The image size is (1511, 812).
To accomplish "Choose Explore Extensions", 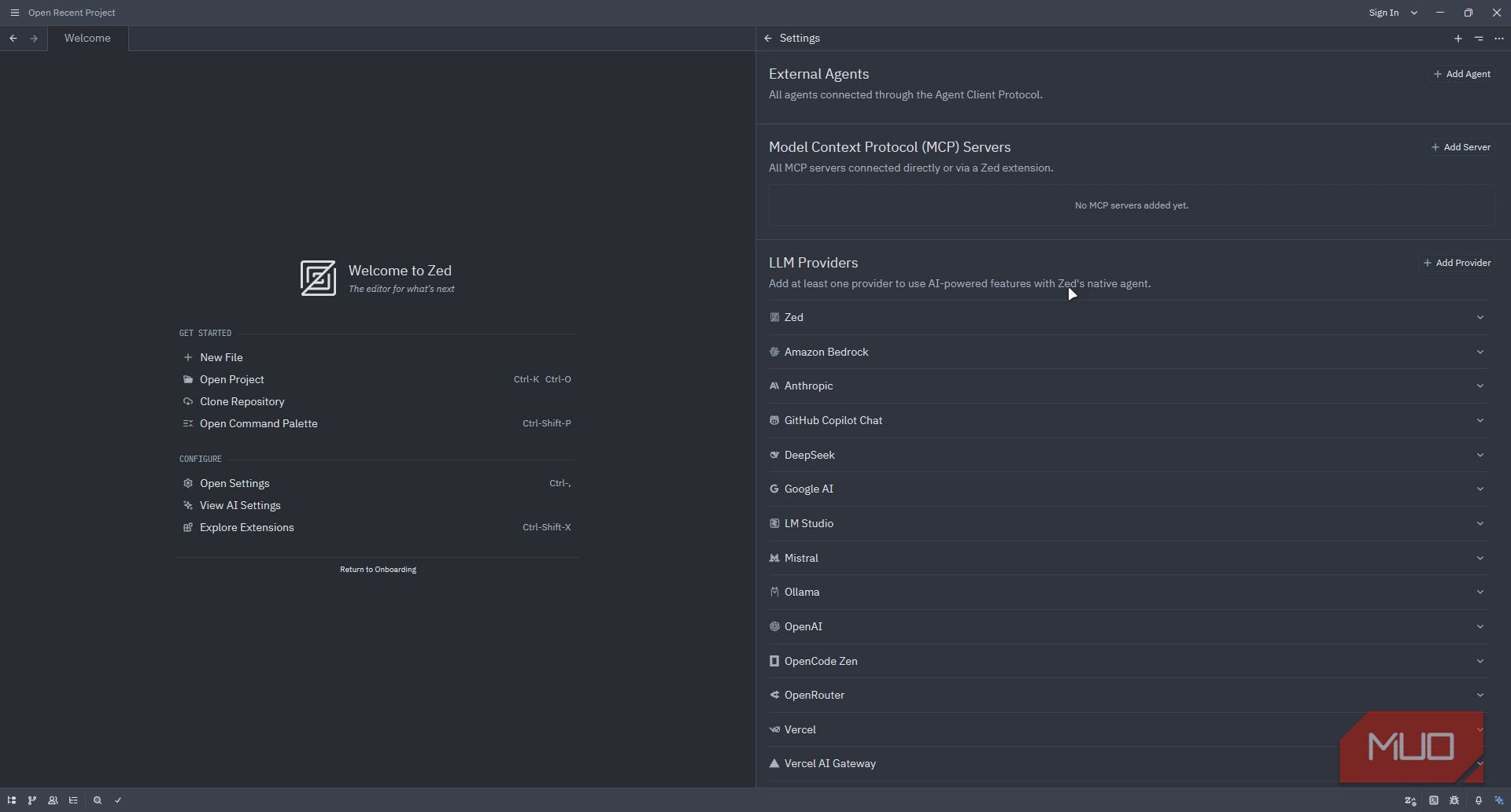I will point(378,527).
